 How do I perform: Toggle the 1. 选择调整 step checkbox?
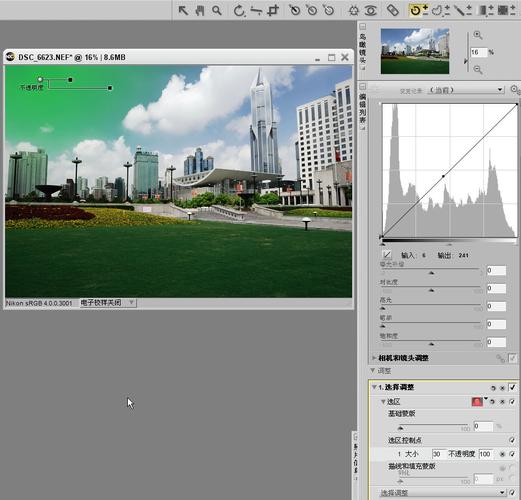tap(512, 387)
